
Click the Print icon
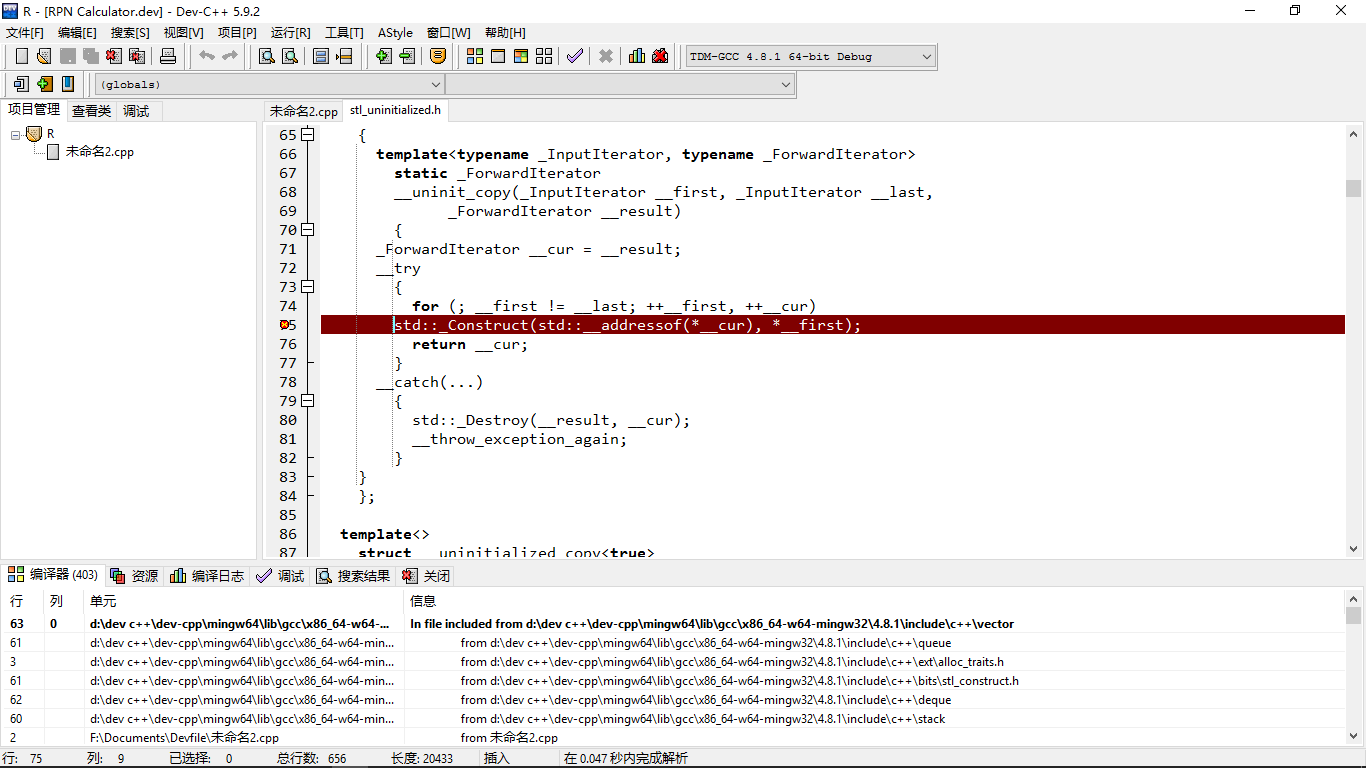point(168,56)
